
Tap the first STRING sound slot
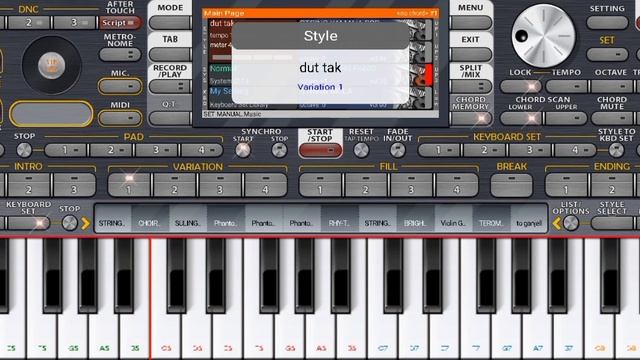coord(112,219)
